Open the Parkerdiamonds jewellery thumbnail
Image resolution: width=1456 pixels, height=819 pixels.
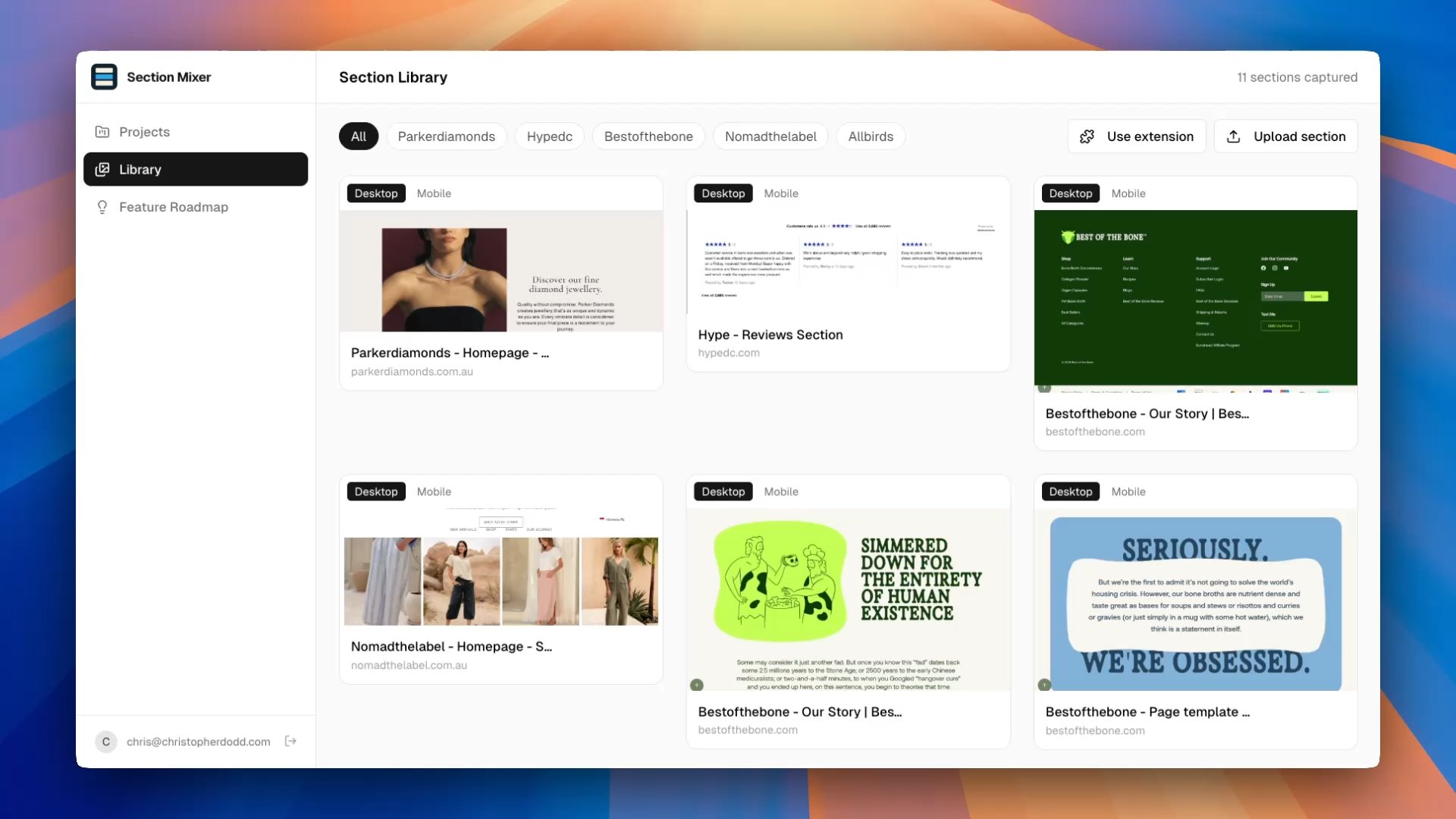[x=501, y=271]
